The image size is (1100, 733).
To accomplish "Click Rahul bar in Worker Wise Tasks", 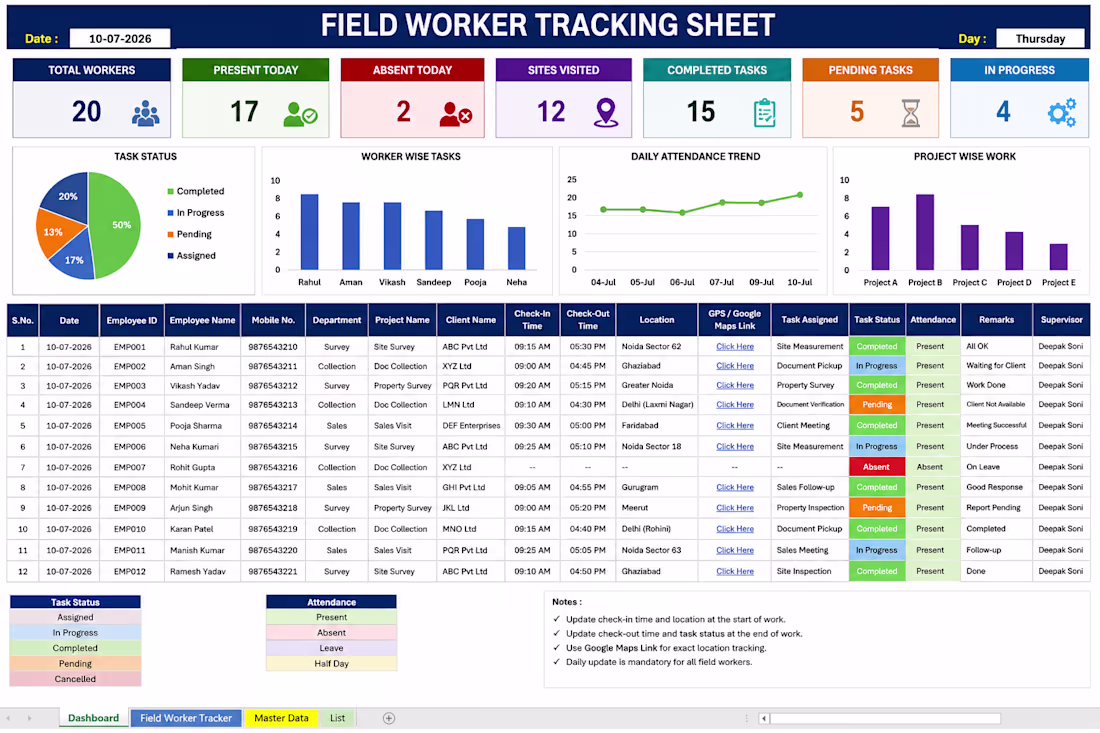I will (x=309, y=232).
